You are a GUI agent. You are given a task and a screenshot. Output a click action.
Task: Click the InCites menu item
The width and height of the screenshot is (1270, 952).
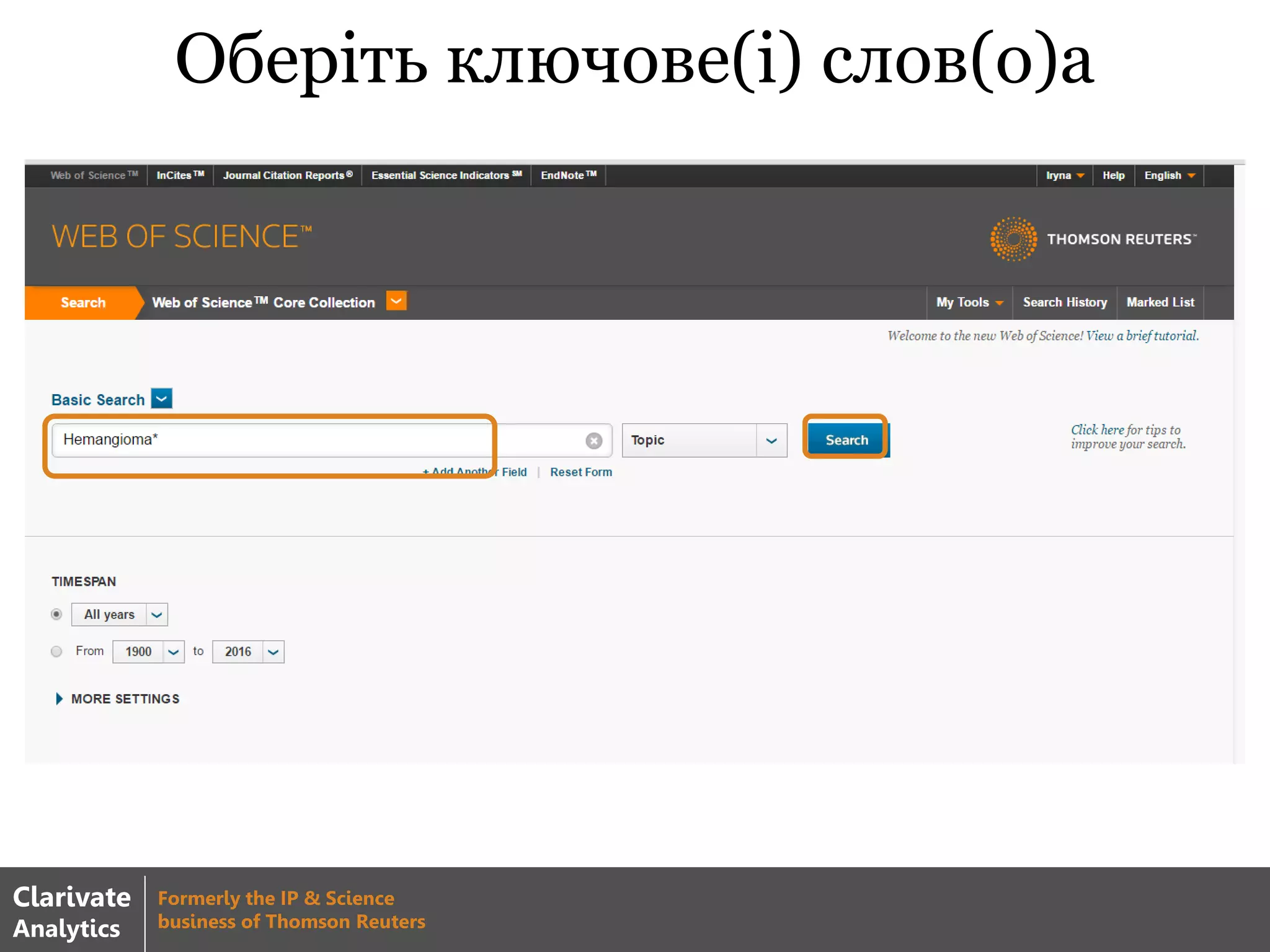(x=180, y=175)
